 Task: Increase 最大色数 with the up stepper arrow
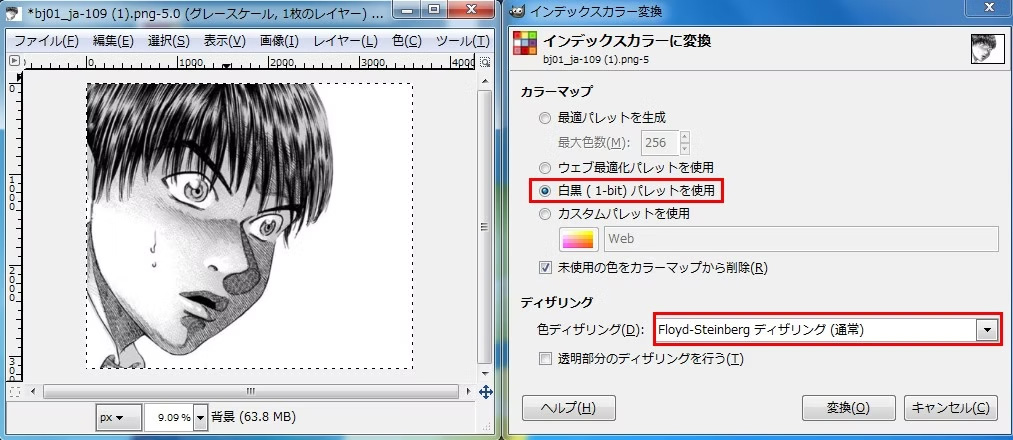pyautogui.click(x=685, y=137)
